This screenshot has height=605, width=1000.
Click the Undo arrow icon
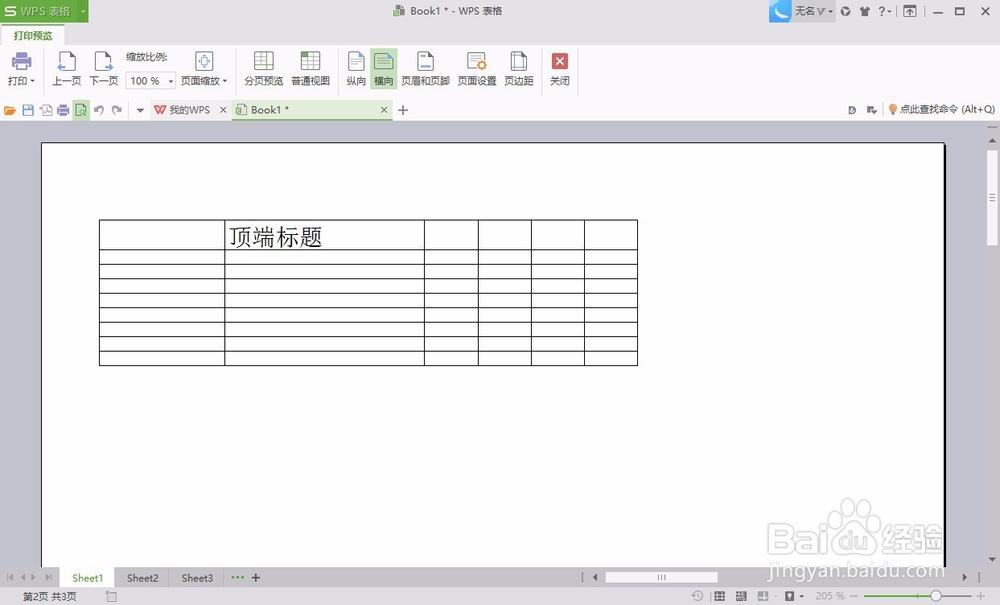[x=99, y=110]
